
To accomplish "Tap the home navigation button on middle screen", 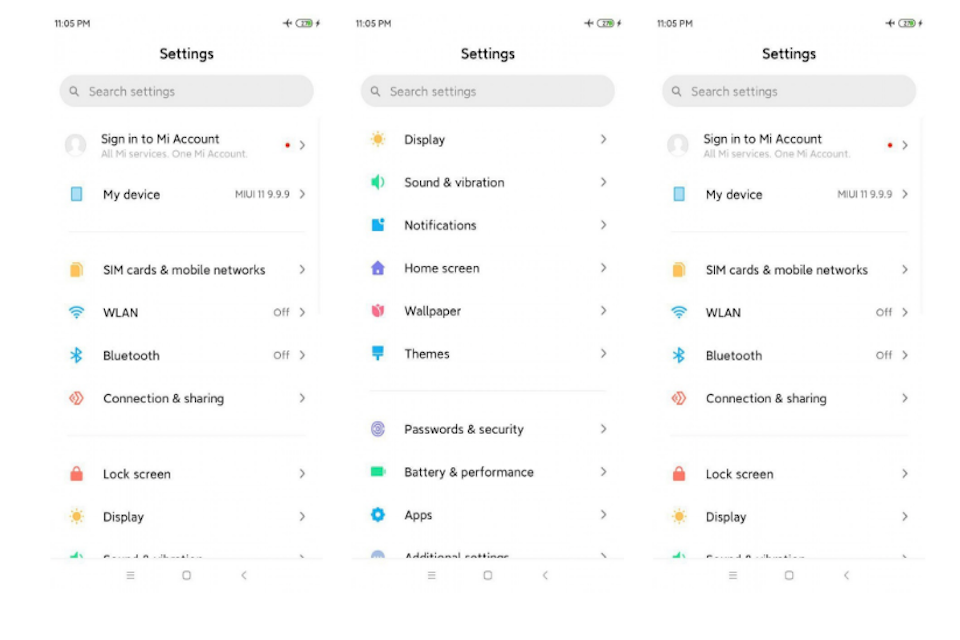I will (488, 575).
